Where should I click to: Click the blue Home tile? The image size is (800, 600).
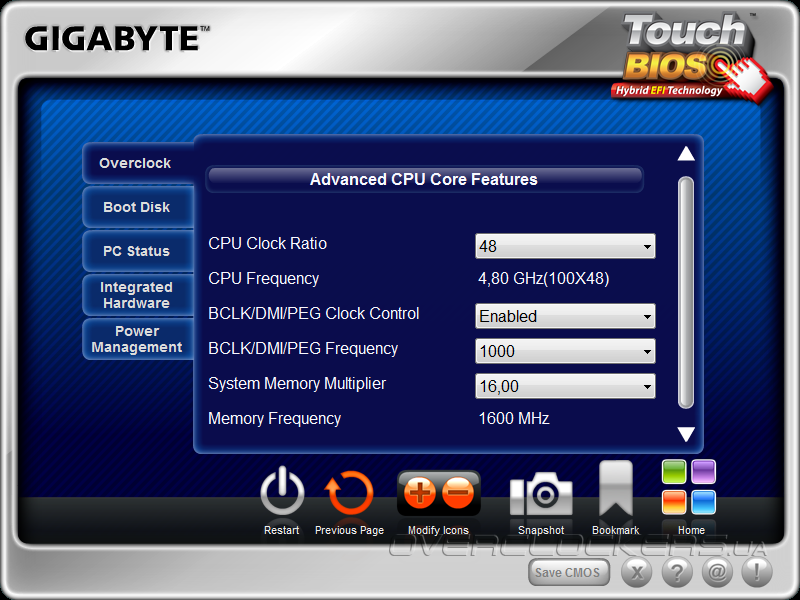704,502
